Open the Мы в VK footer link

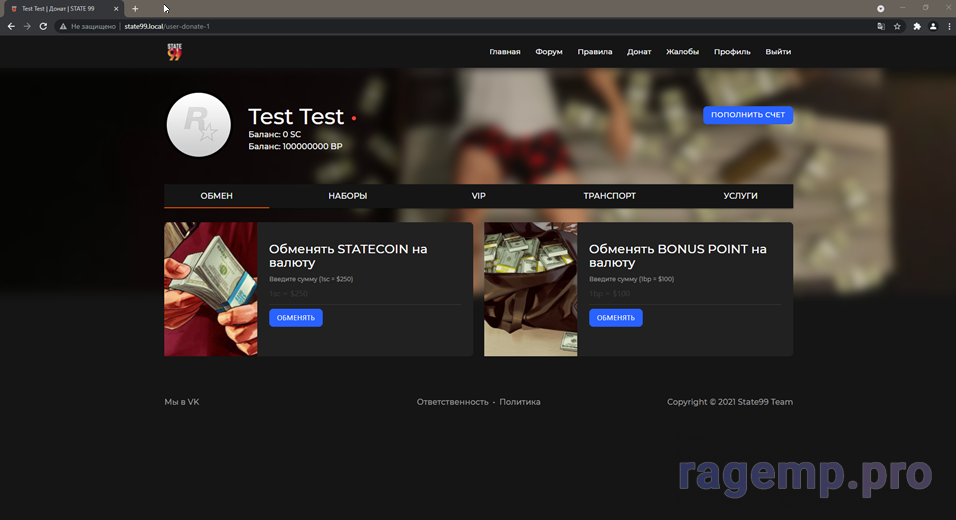(x=181, y=402)
